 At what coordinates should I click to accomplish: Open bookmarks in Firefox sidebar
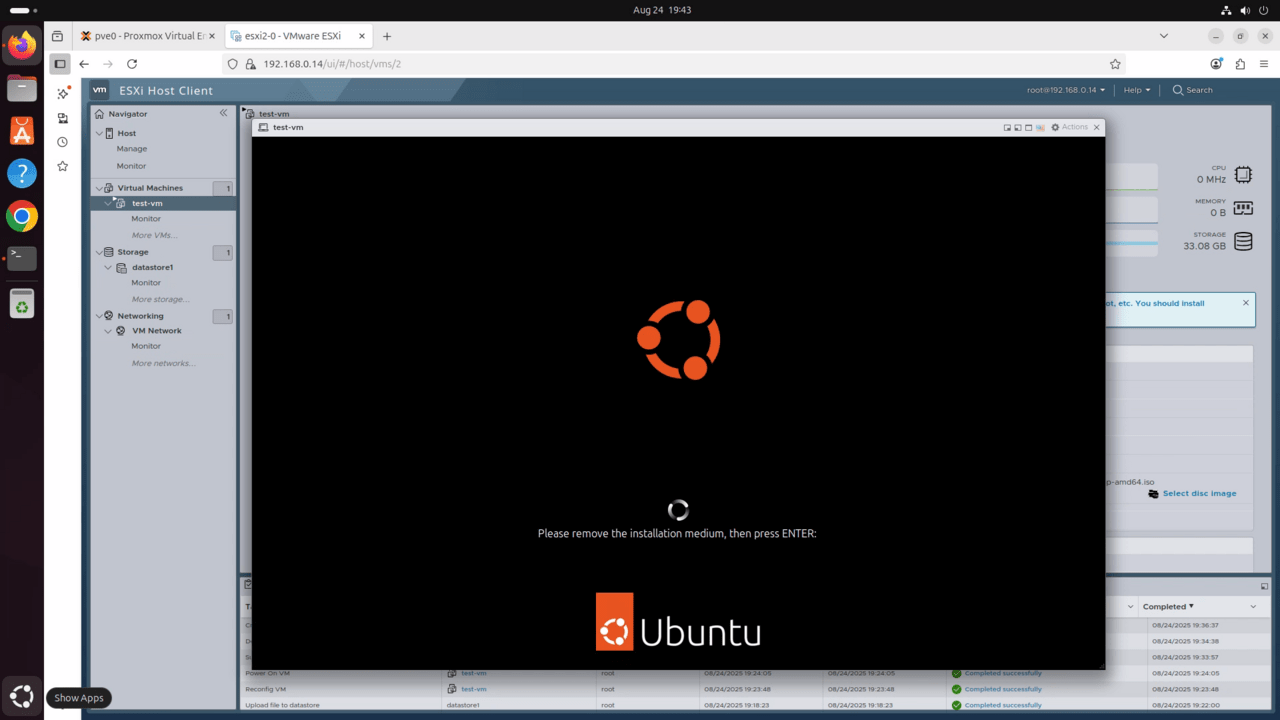[62, 166]
